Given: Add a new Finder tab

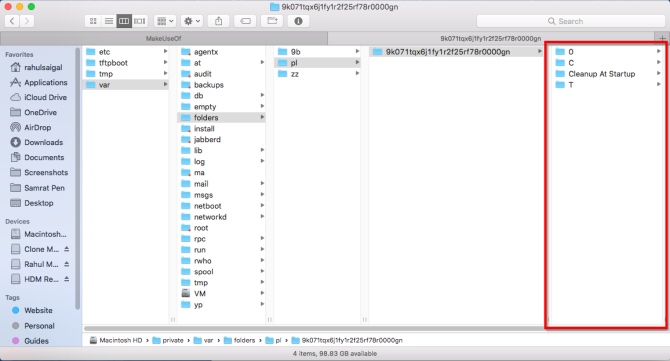Looking at the screenshot, I should click(x=662, y=38).
